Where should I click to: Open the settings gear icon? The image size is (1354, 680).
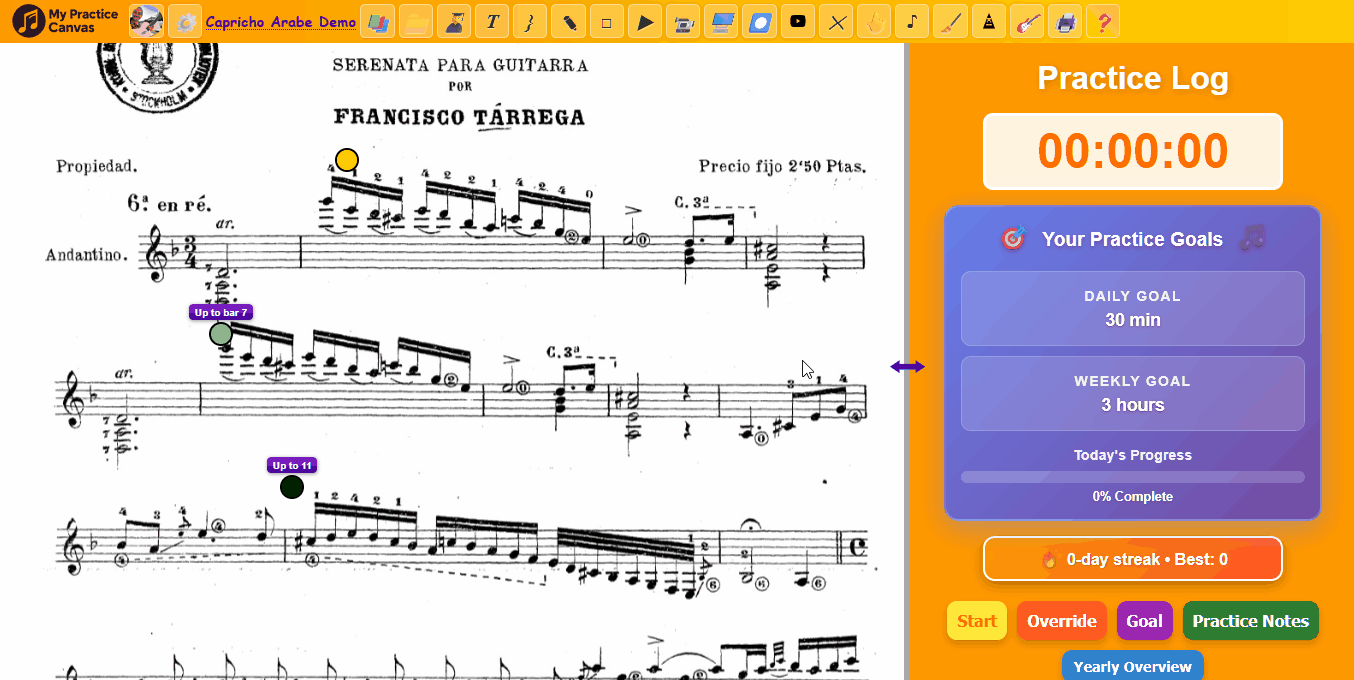[x=184, y=21]
